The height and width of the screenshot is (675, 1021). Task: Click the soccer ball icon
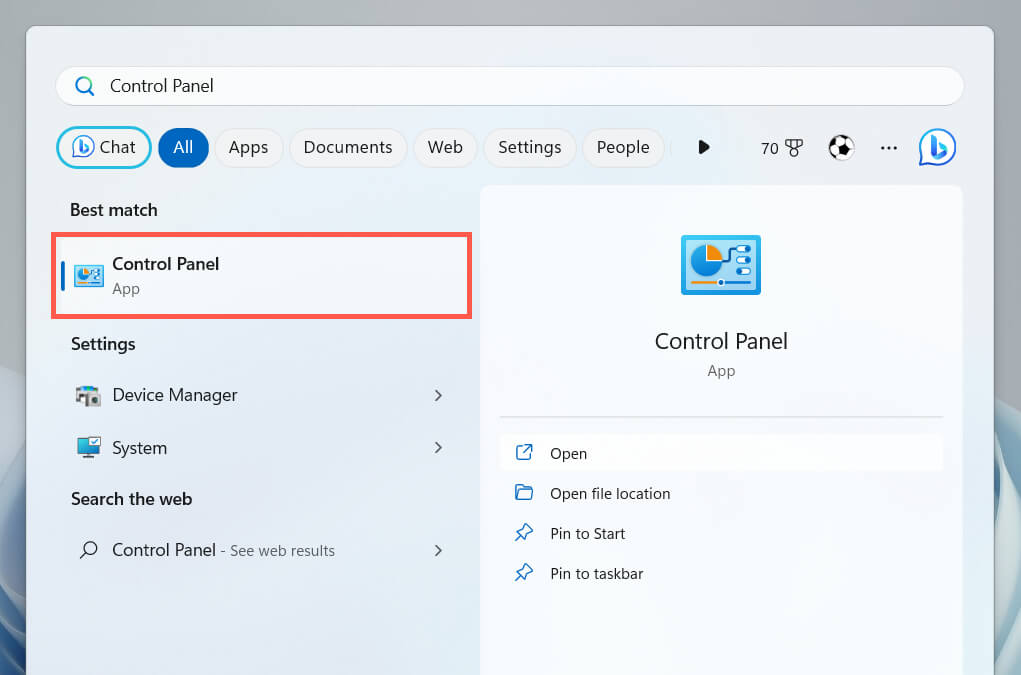pos(841,147)
